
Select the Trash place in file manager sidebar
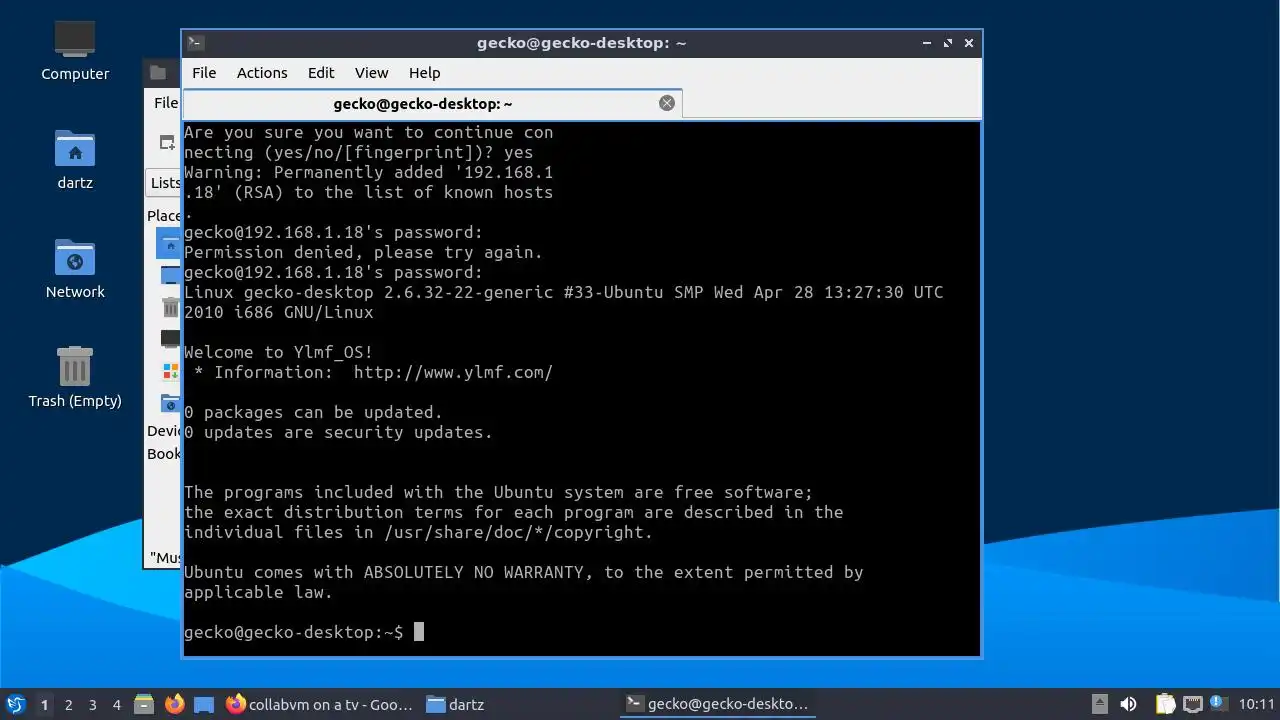170,307
